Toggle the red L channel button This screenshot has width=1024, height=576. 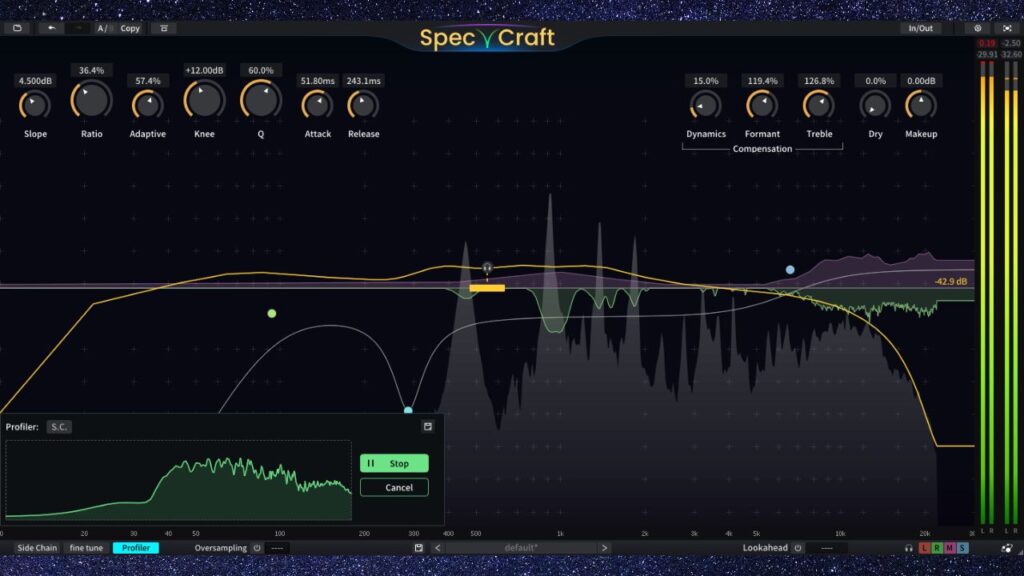point(924,548)
